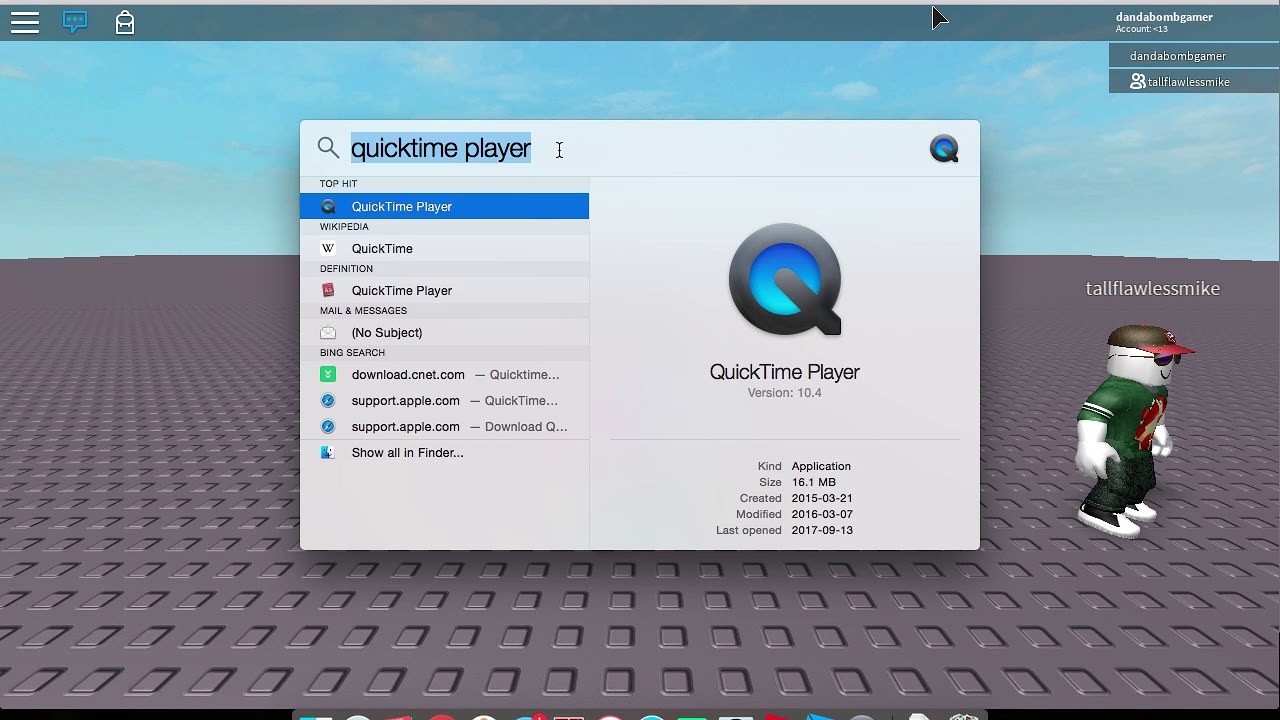Image resolution: width=1280 pixels, height=720 pixels.
Task: Click the QuickTime Player title in preview
Action: (785, 372)
